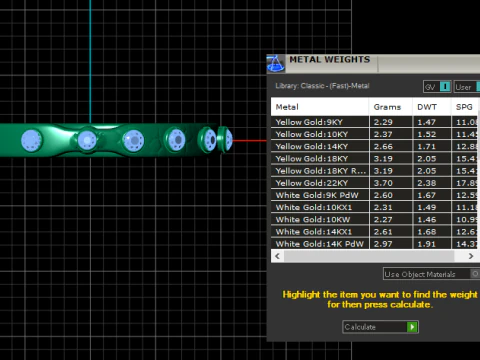The image size is (480, 360).
Task: Click the rightmost blue gem on the ring
Action: (x=229, y=139)
